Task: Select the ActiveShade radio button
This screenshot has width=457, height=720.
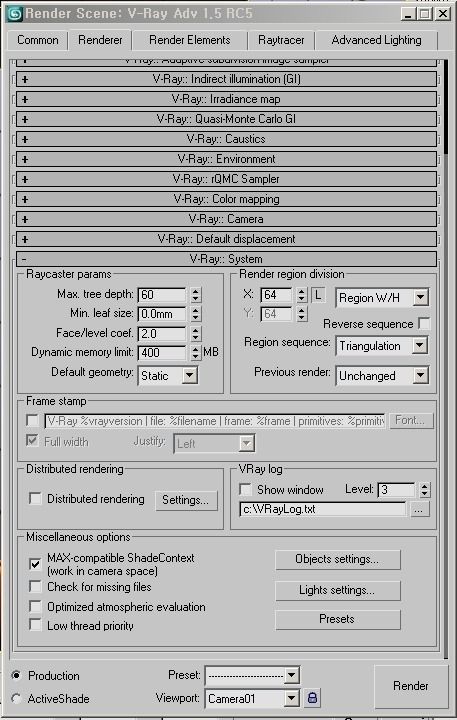Action: pos(17,698)
